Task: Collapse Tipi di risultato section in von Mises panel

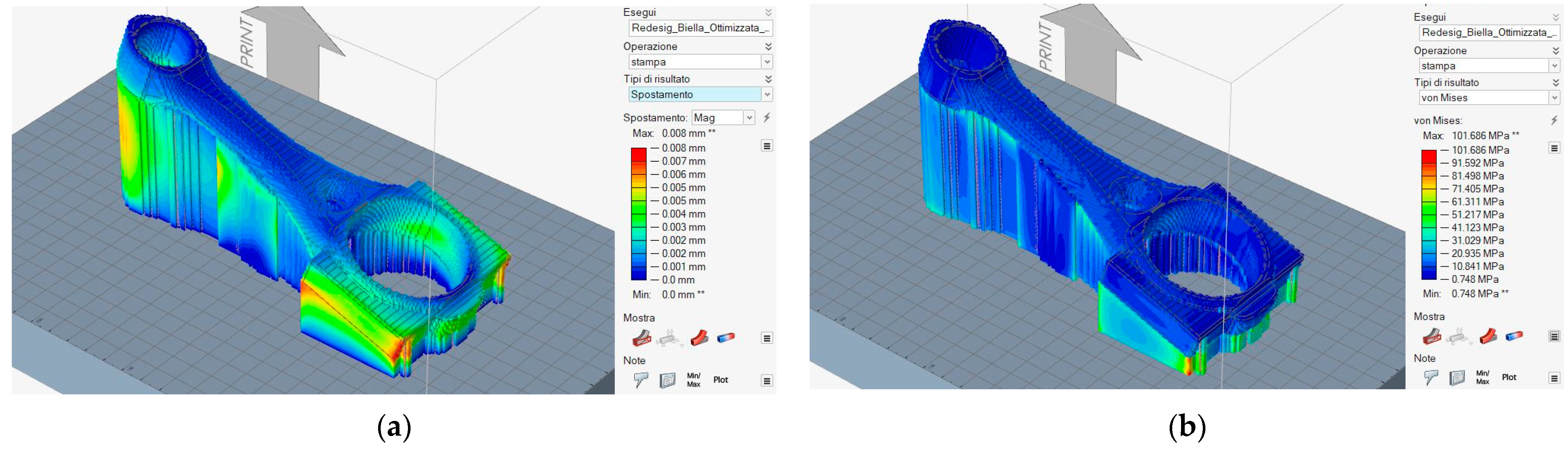Action: point(1555,82)
